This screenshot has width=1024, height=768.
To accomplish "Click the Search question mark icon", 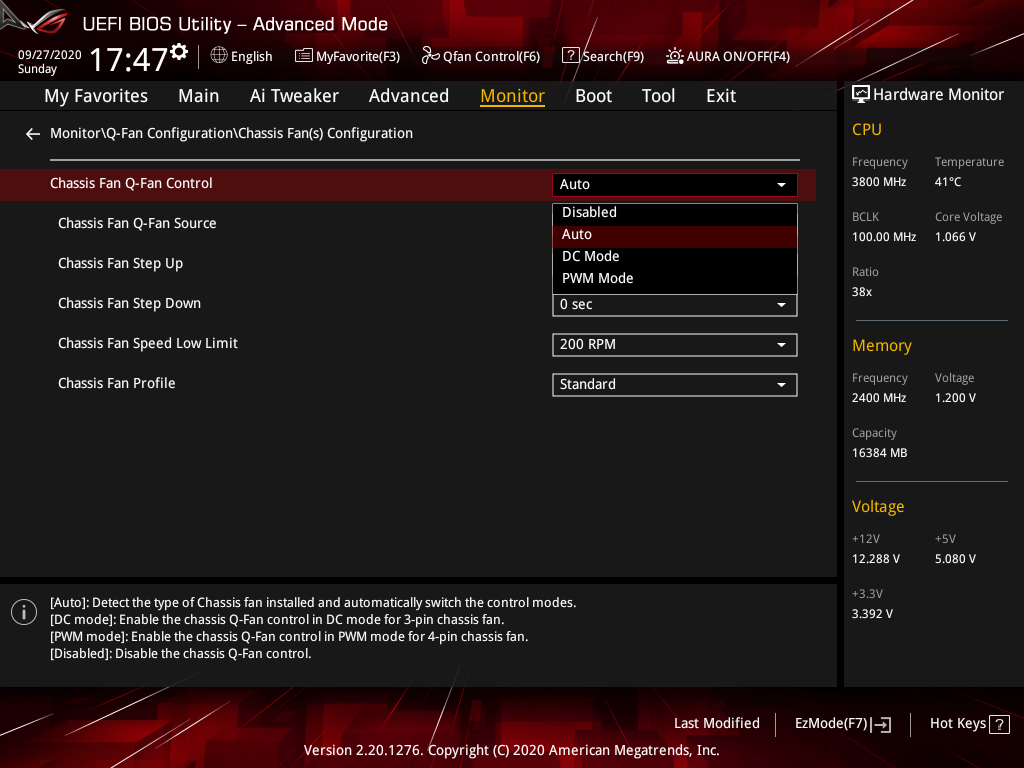I will pos(570,56).
